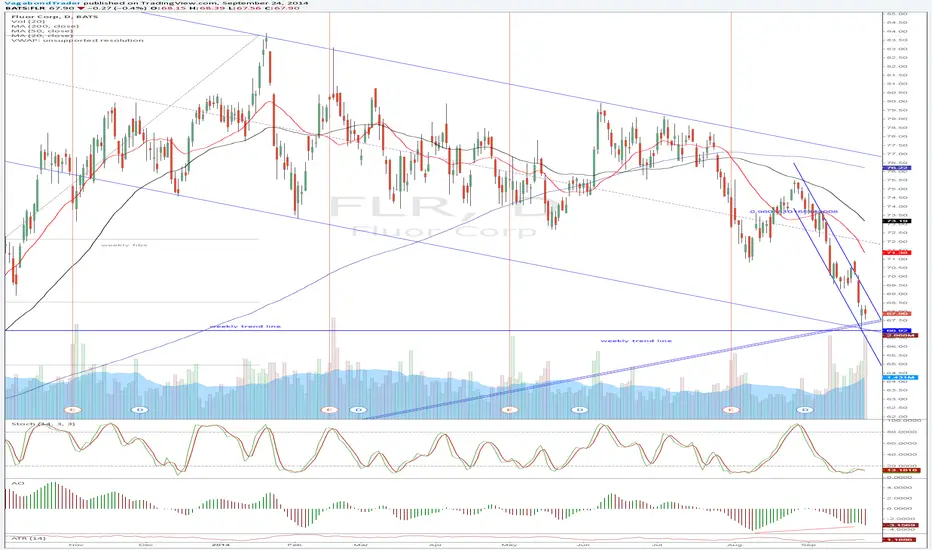This screenshot has height=550, width=932.
Task: Click the earnings E marker above Aug
Action: coord(731,410)
